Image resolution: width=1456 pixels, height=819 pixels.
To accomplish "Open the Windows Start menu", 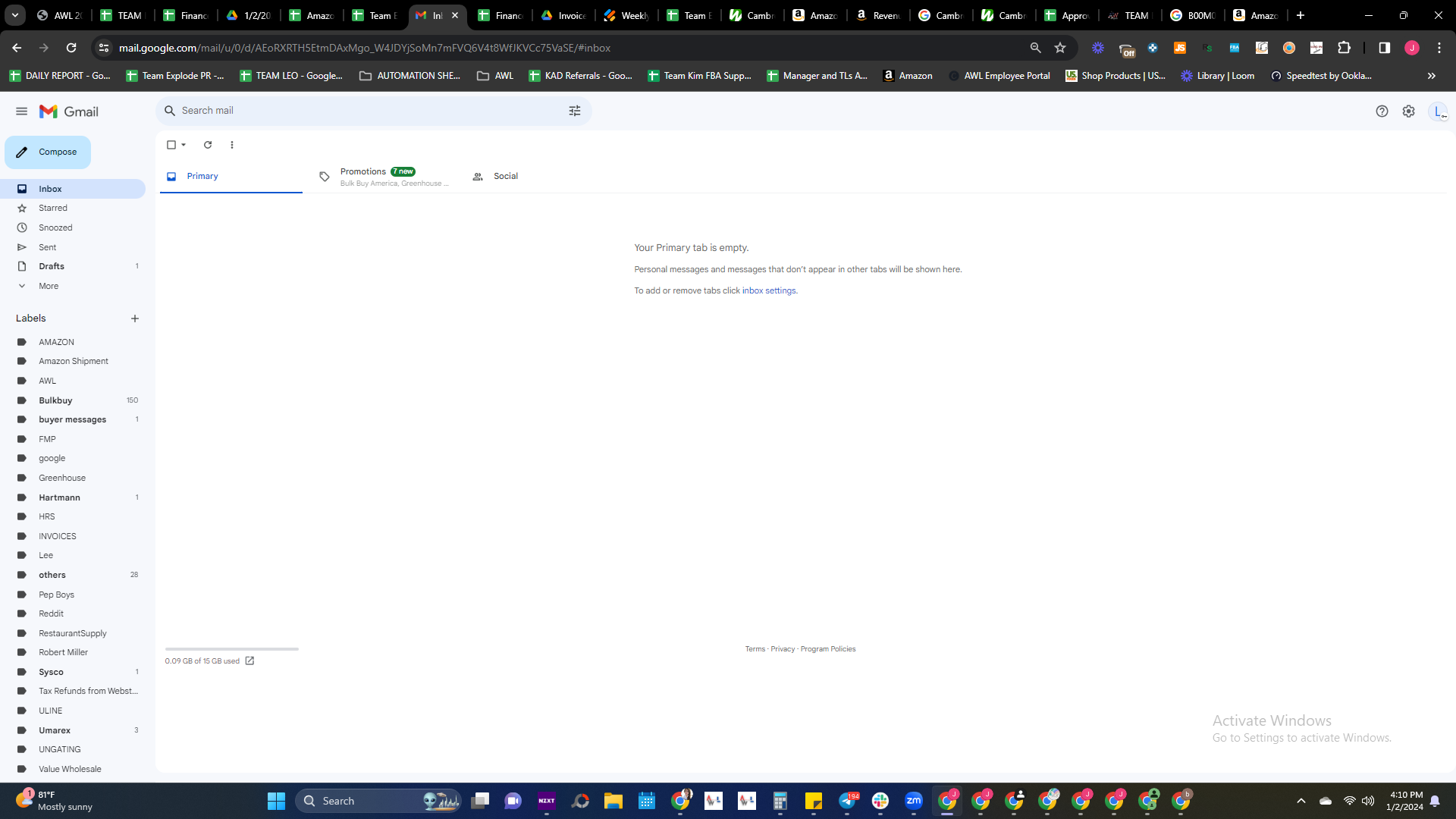I will point(276,801).
